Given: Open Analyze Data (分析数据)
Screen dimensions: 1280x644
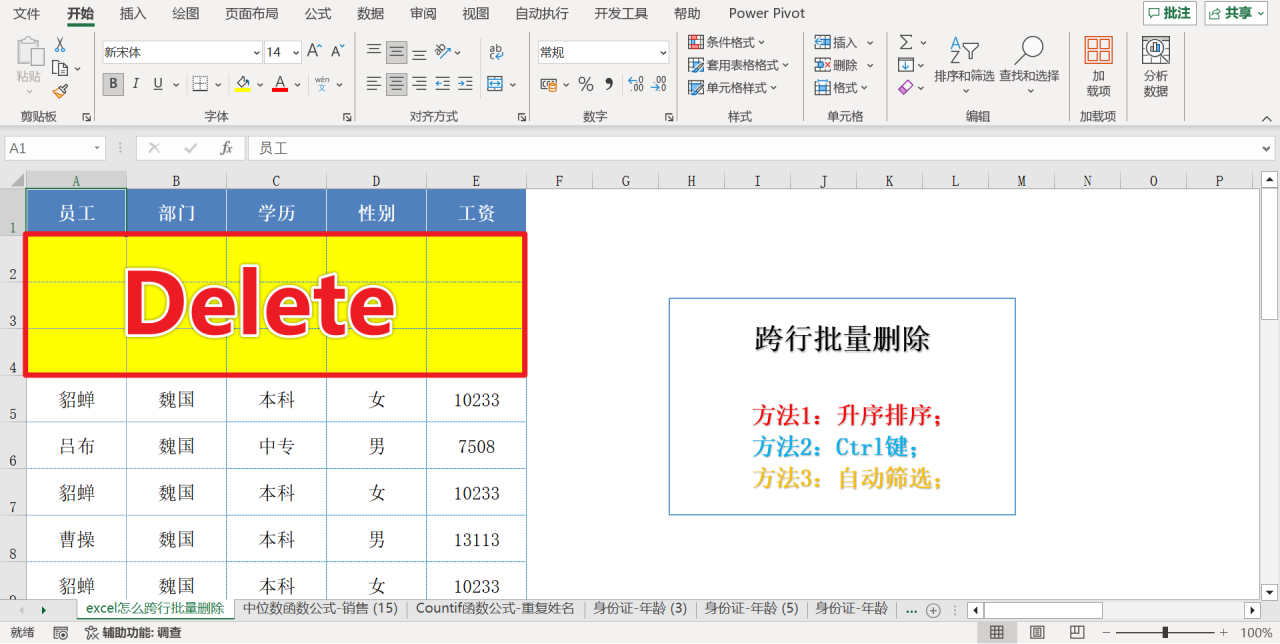Looking at the screenshot, I should click(1156, 67).
